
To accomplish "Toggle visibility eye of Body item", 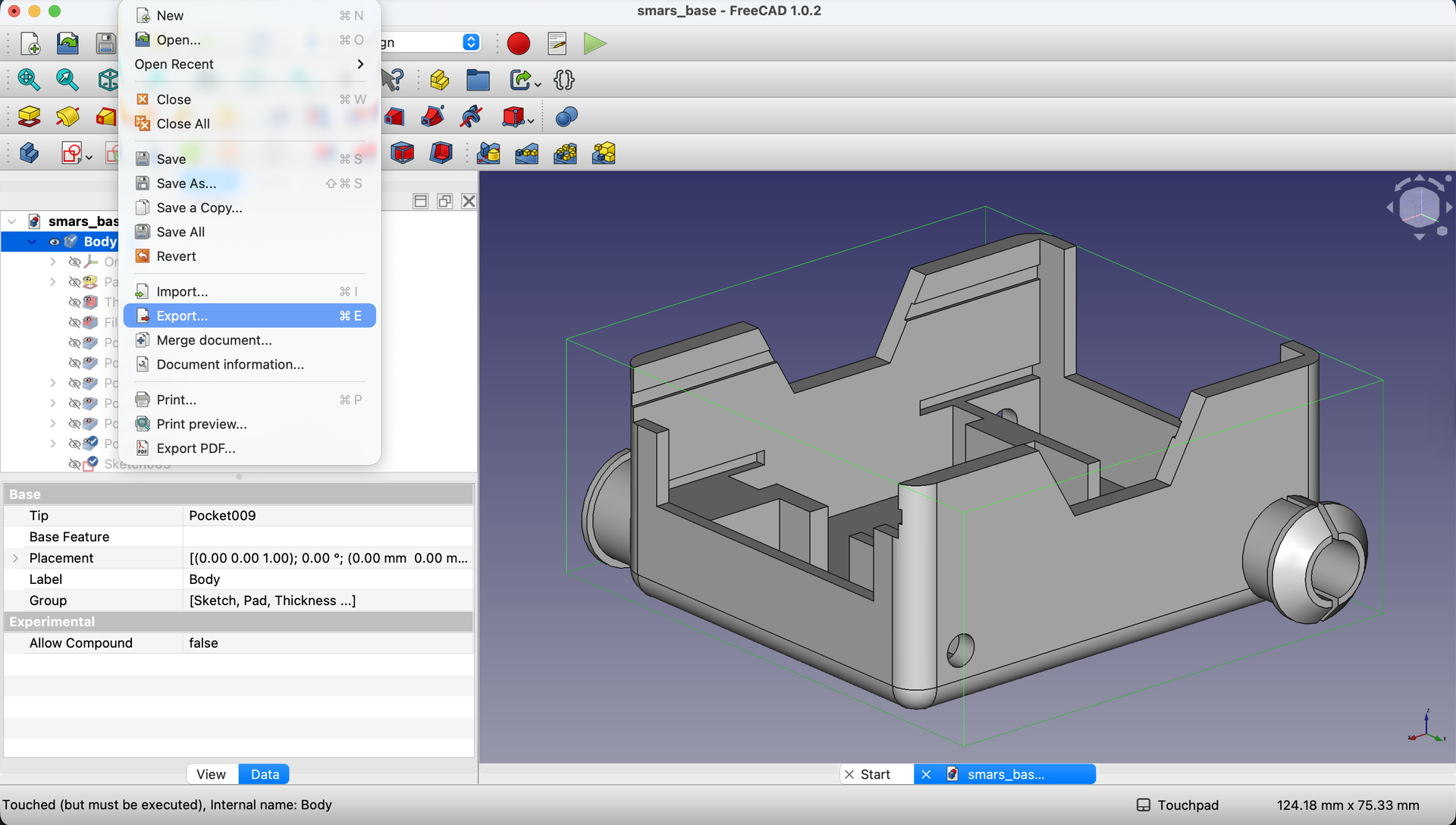I will point(54,242).
